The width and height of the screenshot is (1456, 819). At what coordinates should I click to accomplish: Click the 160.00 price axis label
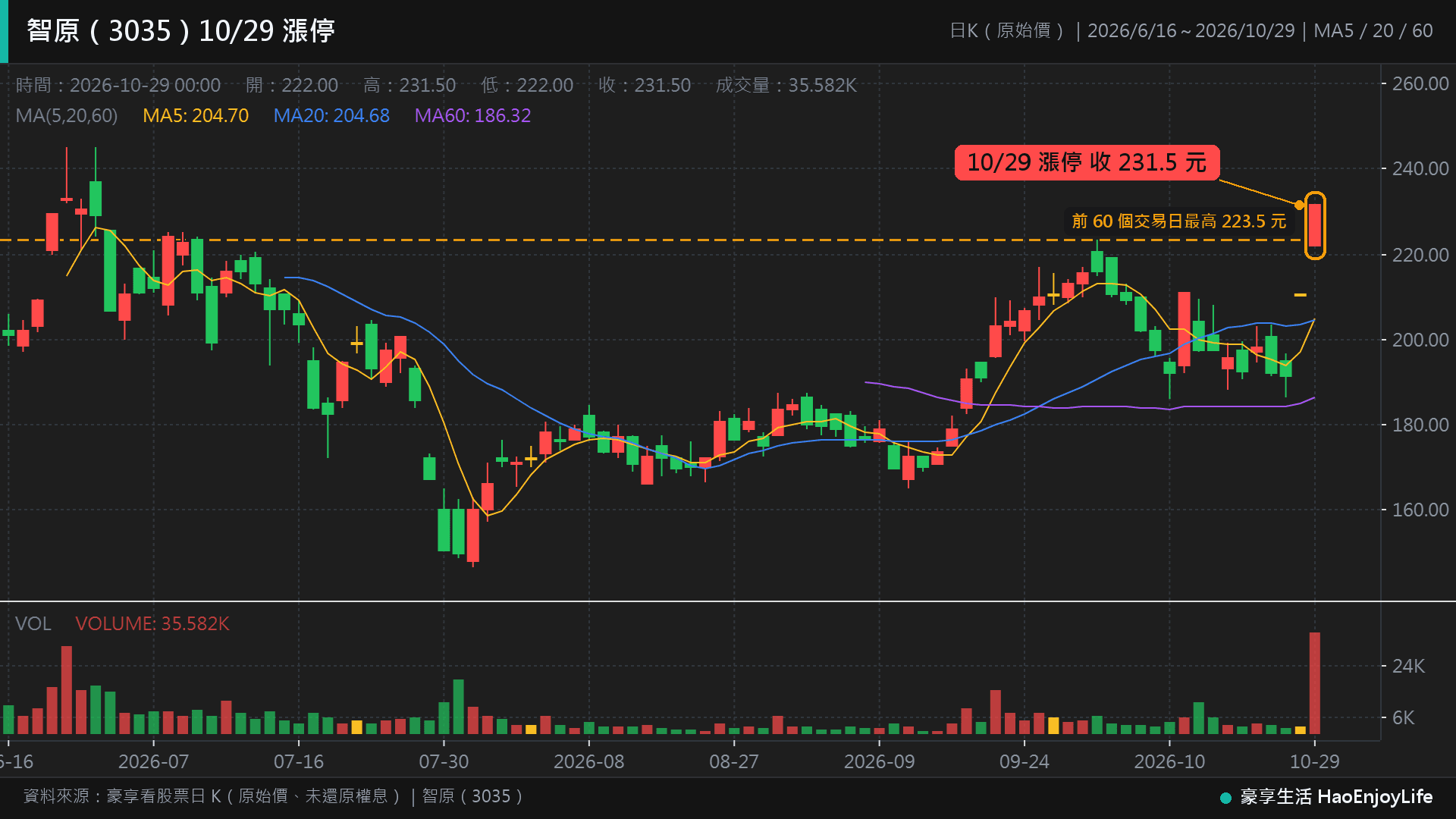[x=1420, y=510]
